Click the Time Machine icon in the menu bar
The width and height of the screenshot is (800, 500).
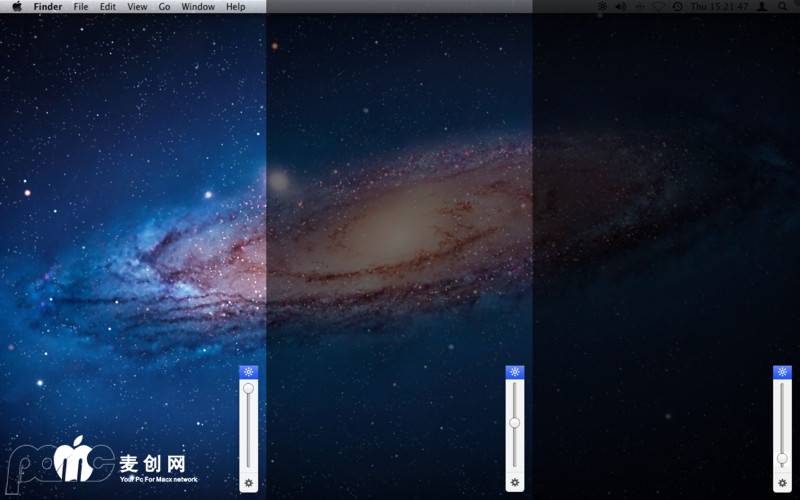(x=678, y=6)
